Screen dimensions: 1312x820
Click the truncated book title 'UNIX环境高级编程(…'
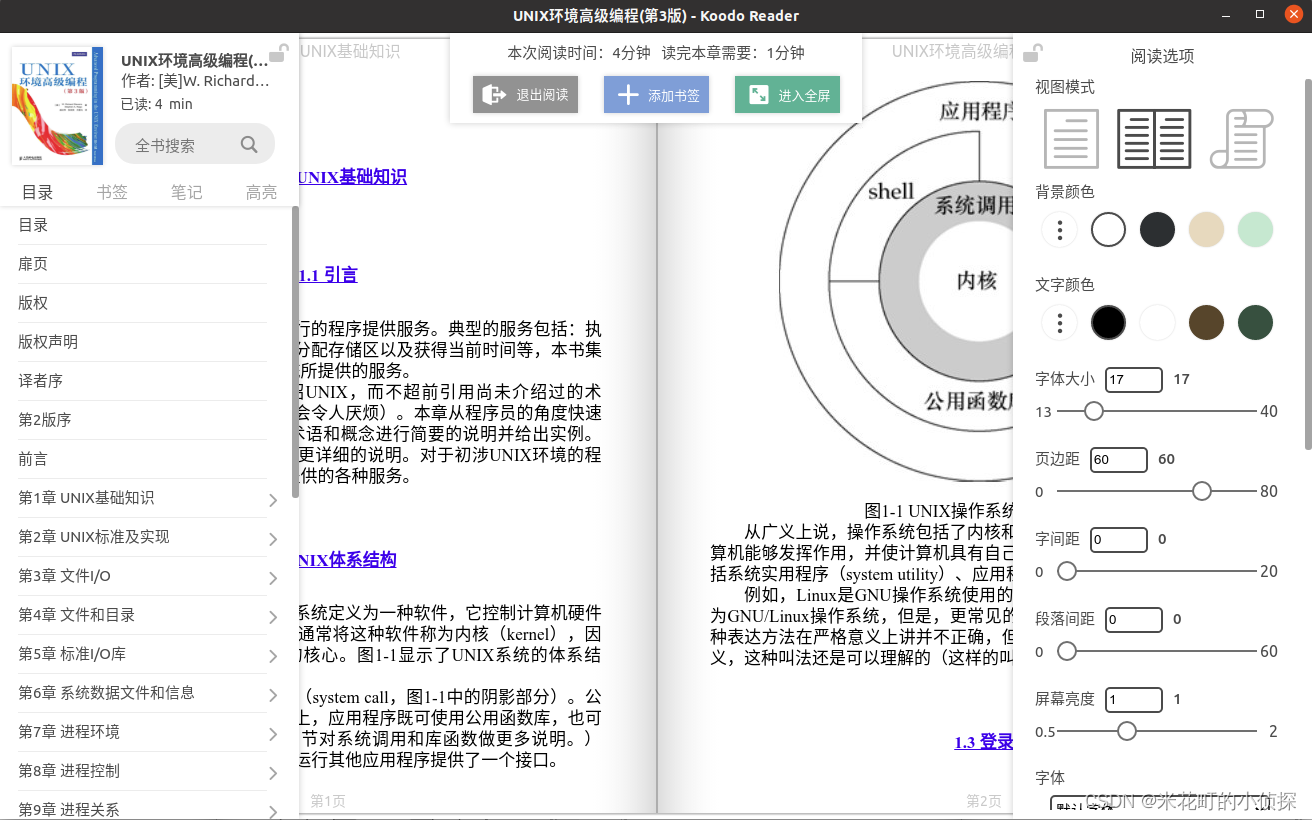pos(195,60)
